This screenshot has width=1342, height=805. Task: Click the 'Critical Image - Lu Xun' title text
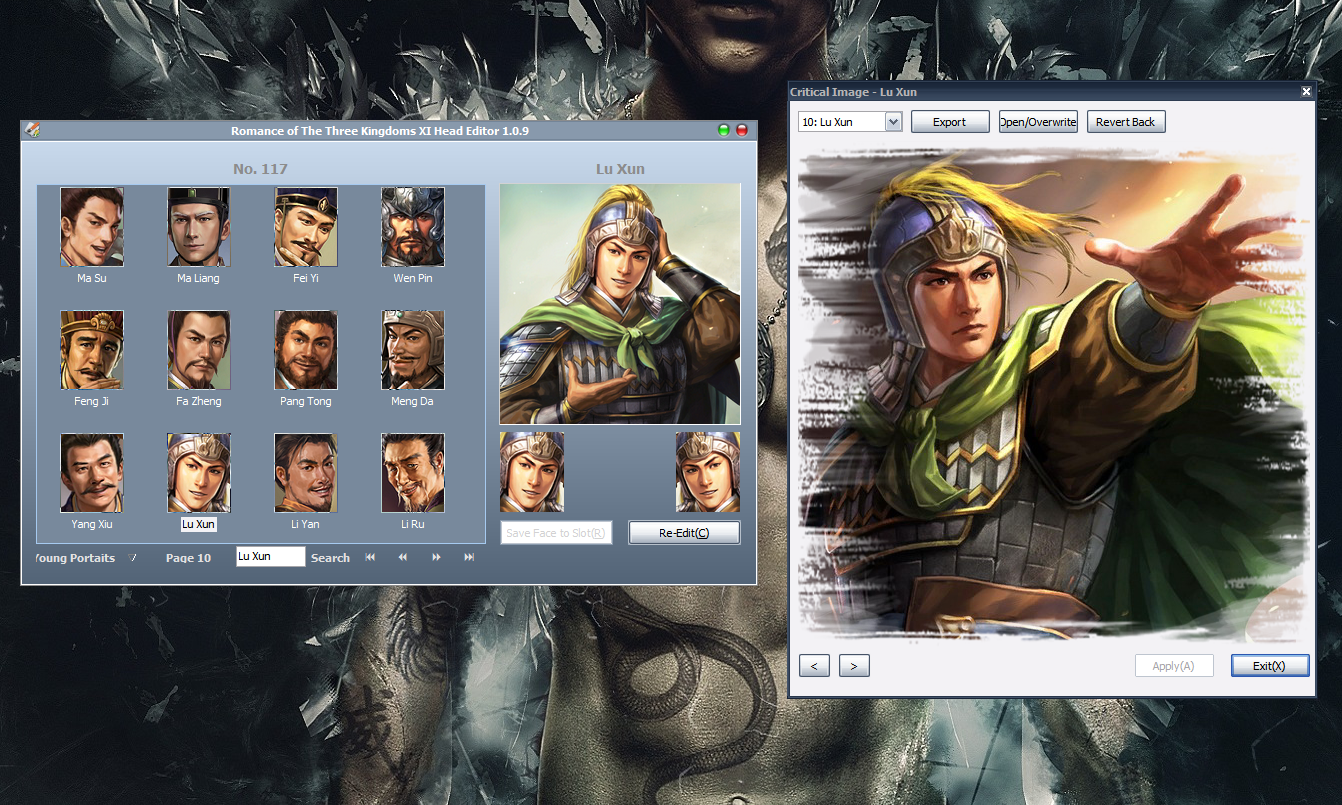pos(853,92)
